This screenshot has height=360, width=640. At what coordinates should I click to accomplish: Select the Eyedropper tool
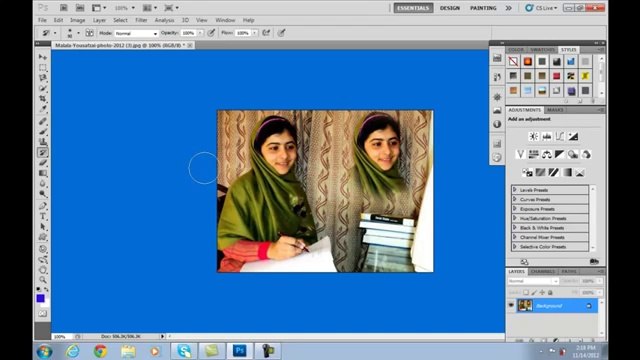point(43,109)
